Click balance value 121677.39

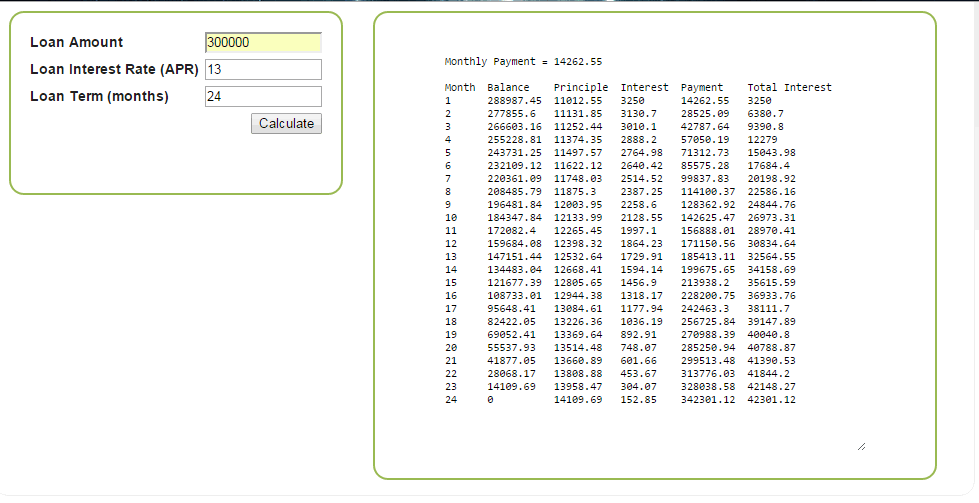(514, 283)
